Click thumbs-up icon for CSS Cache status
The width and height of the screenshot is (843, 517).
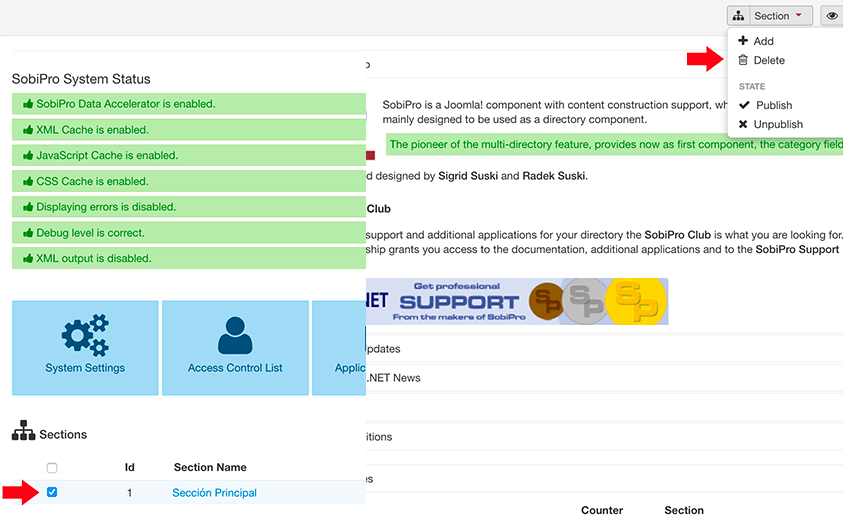pyautogui.click(x=28, y=181)
